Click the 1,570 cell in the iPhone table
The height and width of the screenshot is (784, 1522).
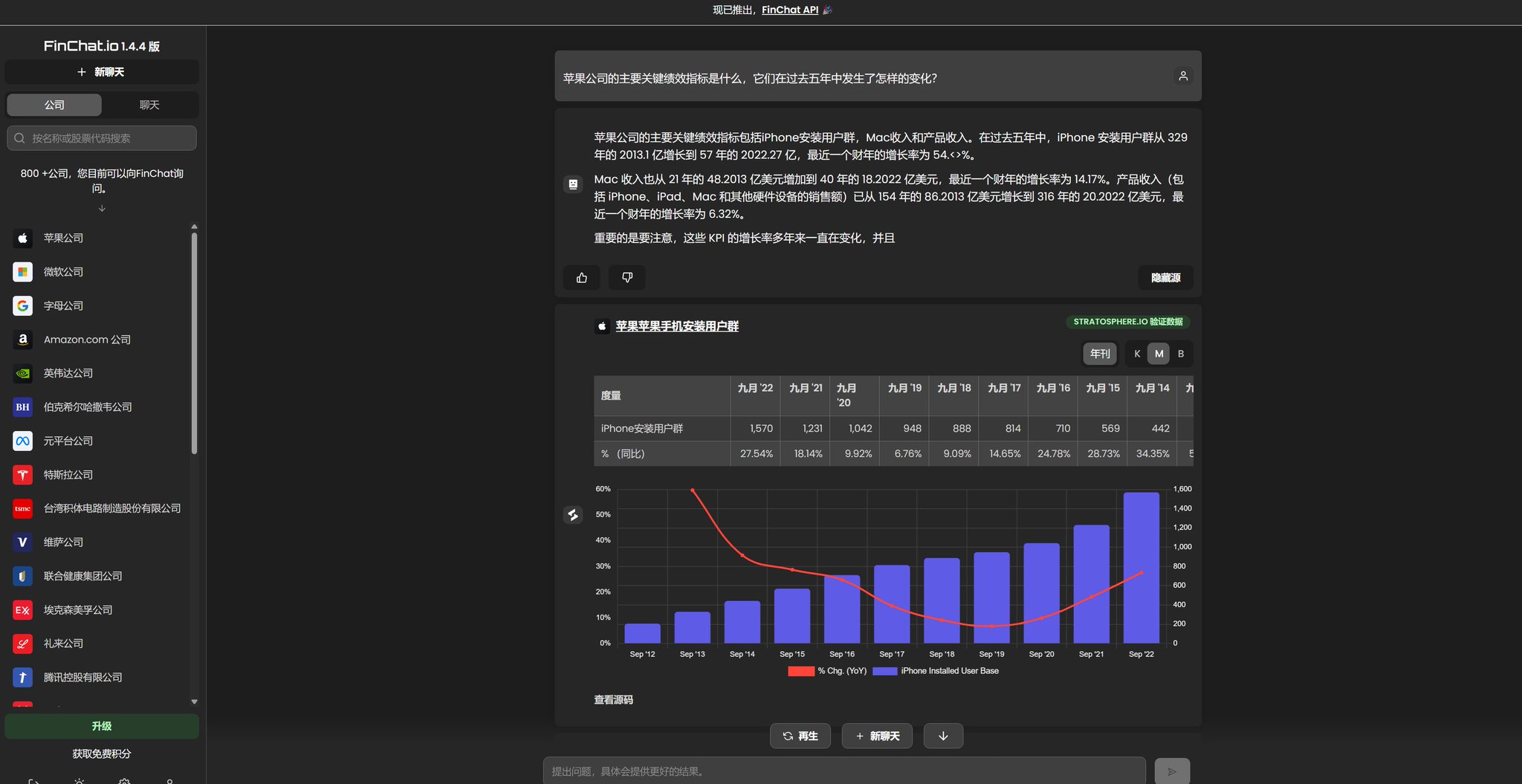755,429
